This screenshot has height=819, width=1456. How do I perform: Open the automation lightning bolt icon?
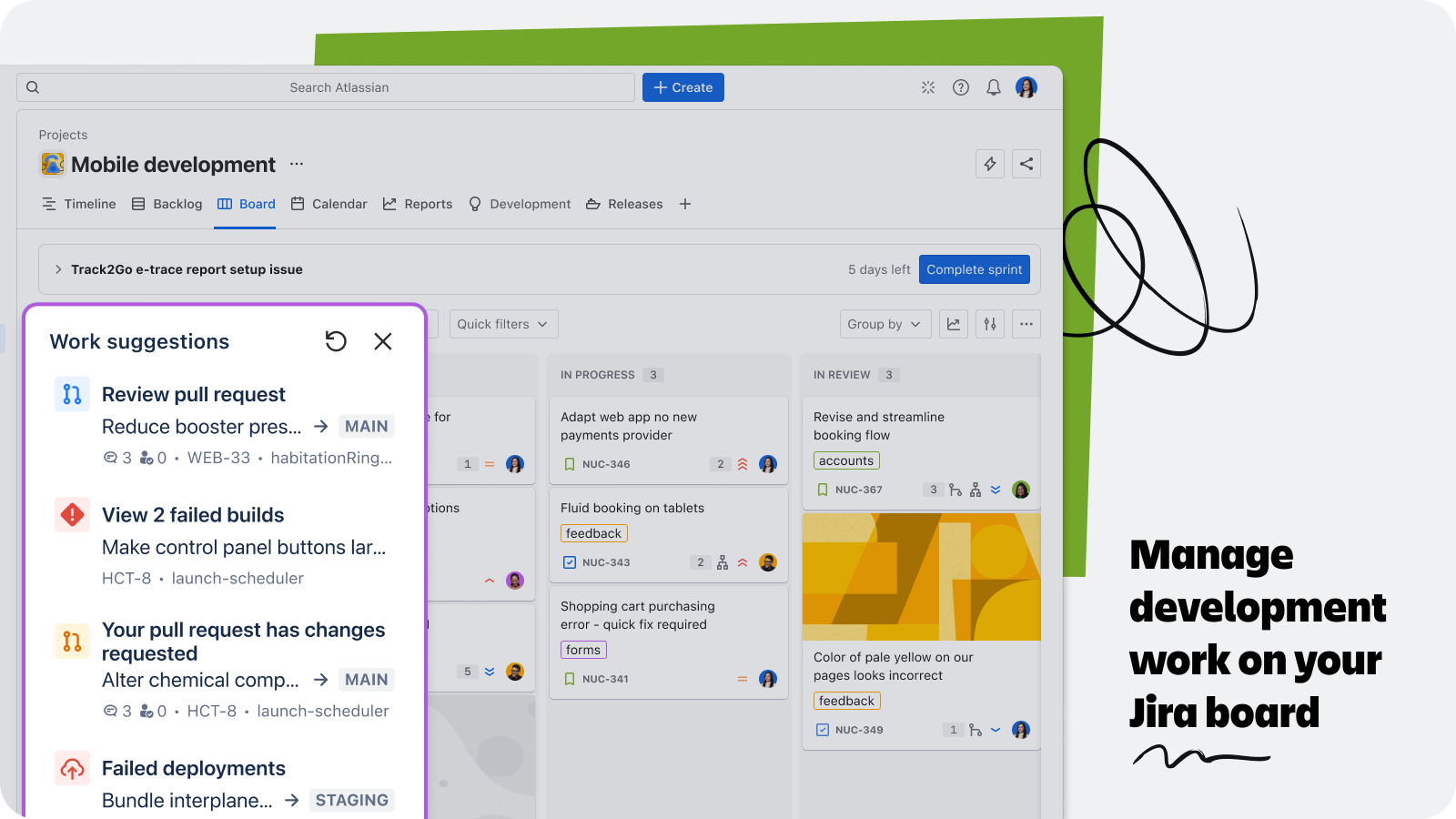point(990,164)
